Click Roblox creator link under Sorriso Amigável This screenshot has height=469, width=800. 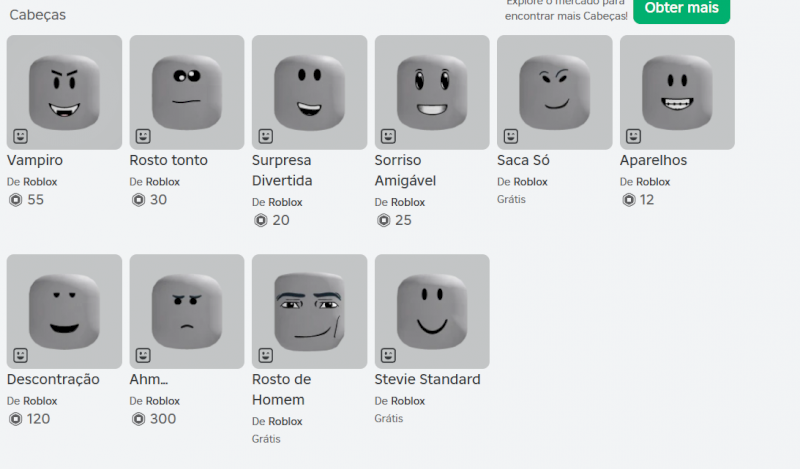(408, 202)
